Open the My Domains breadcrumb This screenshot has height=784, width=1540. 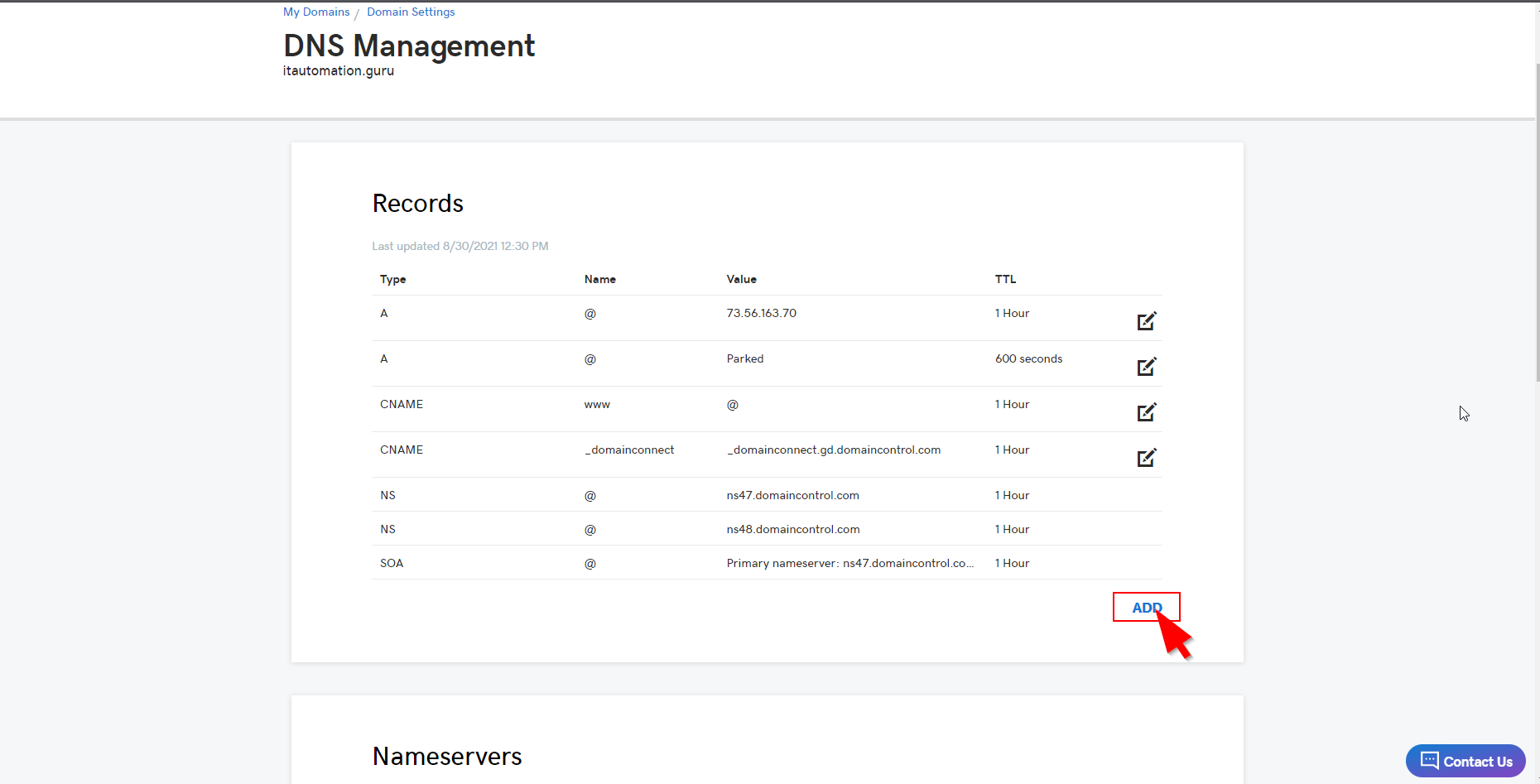(x=316, y=12)
